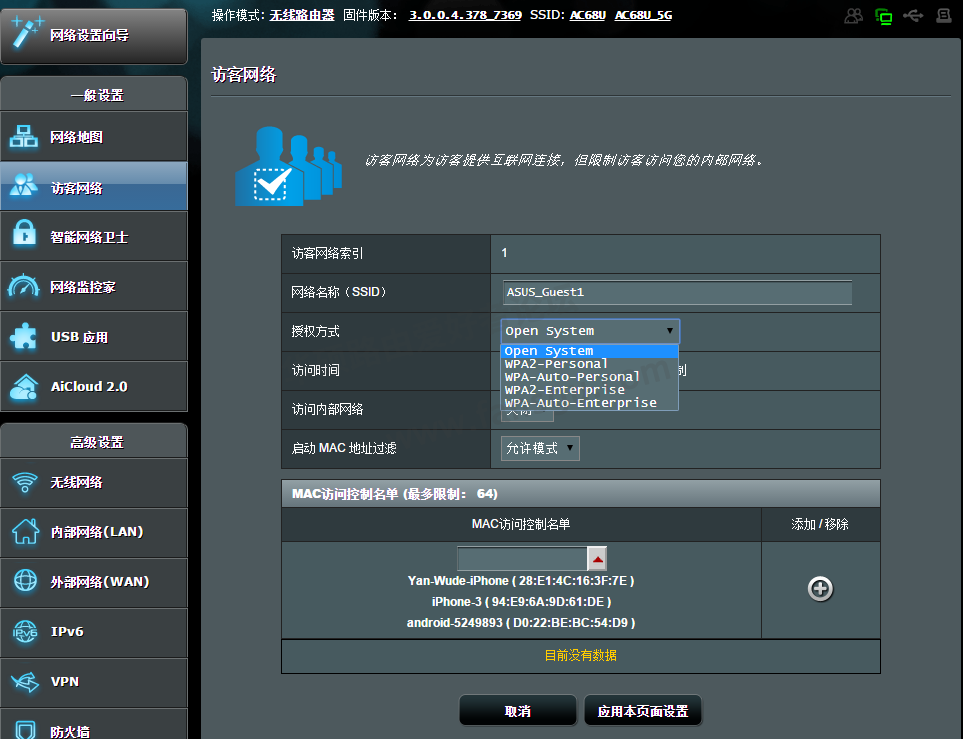Open the 网络地图 menu item
This screenshot has height=739, width=963.
coord(94,136)
